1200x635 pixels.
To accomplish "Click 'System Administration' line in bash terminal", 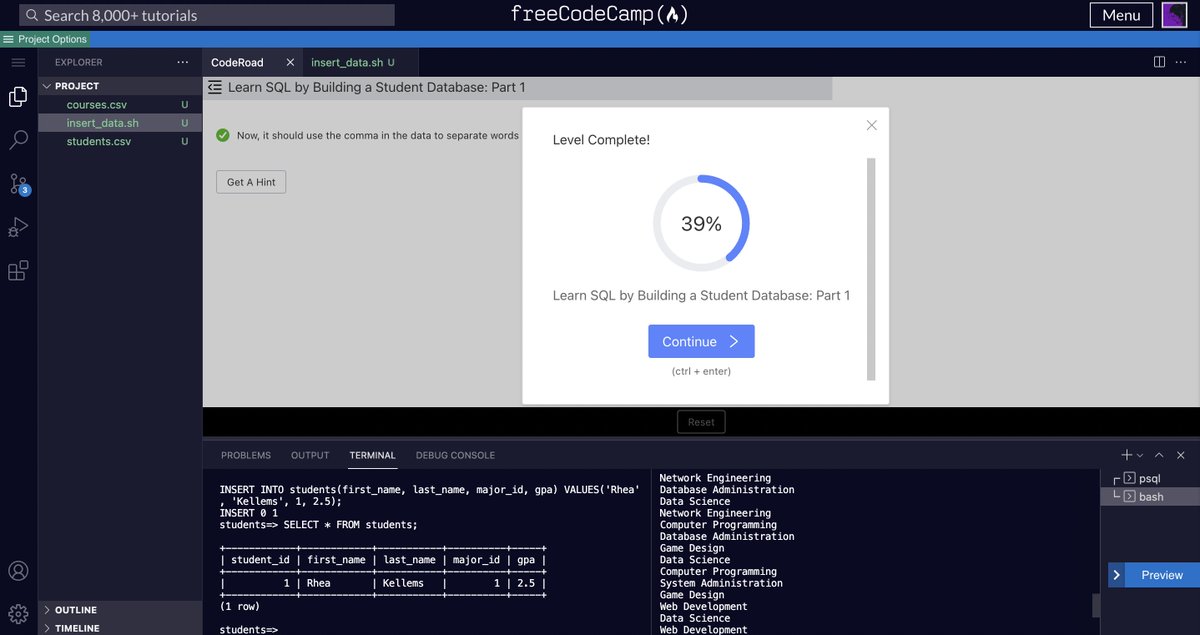I will tap(721, 583).
